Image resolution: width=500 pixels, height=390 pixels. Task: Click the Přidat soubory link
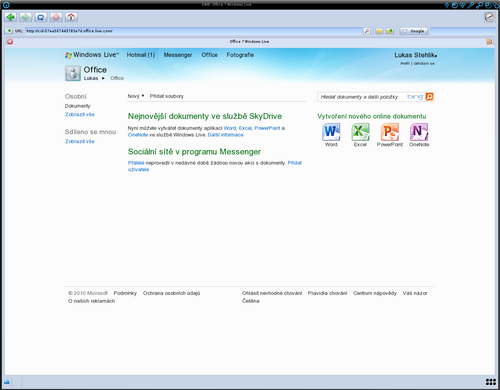click(167, 96)
